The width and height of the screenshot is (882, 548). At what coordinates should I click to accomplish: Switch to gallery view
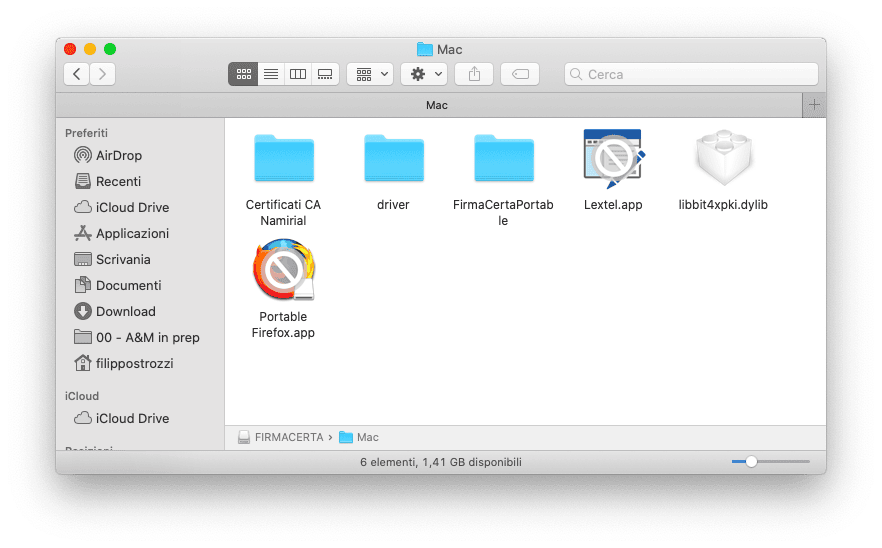tap(325, 74)
